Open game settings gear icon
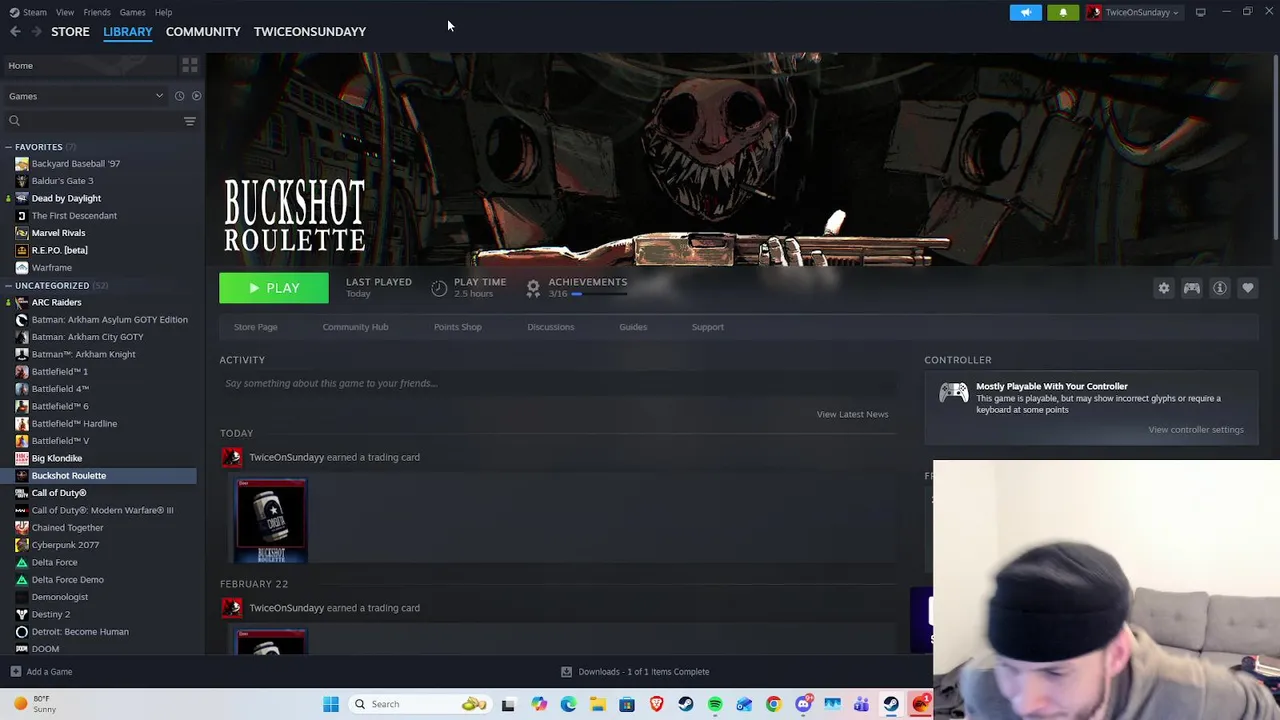The height and width of the screenshot is (720, 1280). point(1164,288)
